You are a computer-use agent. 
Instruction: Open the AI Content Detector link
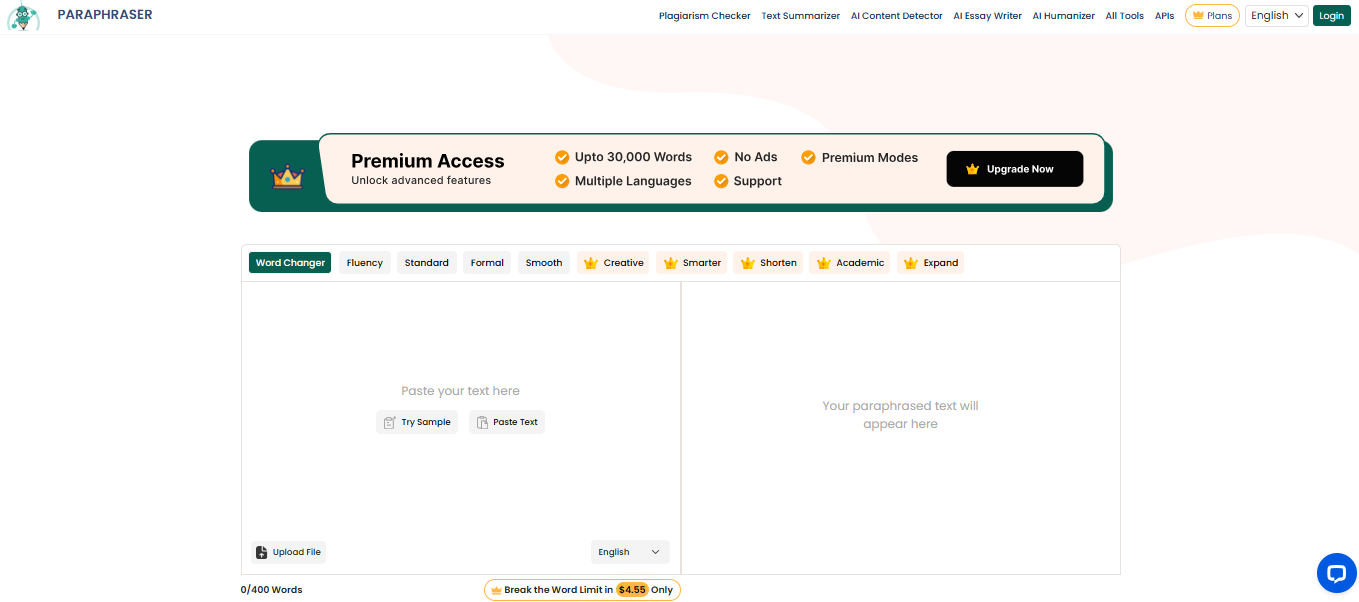click(x=897, y=16)
